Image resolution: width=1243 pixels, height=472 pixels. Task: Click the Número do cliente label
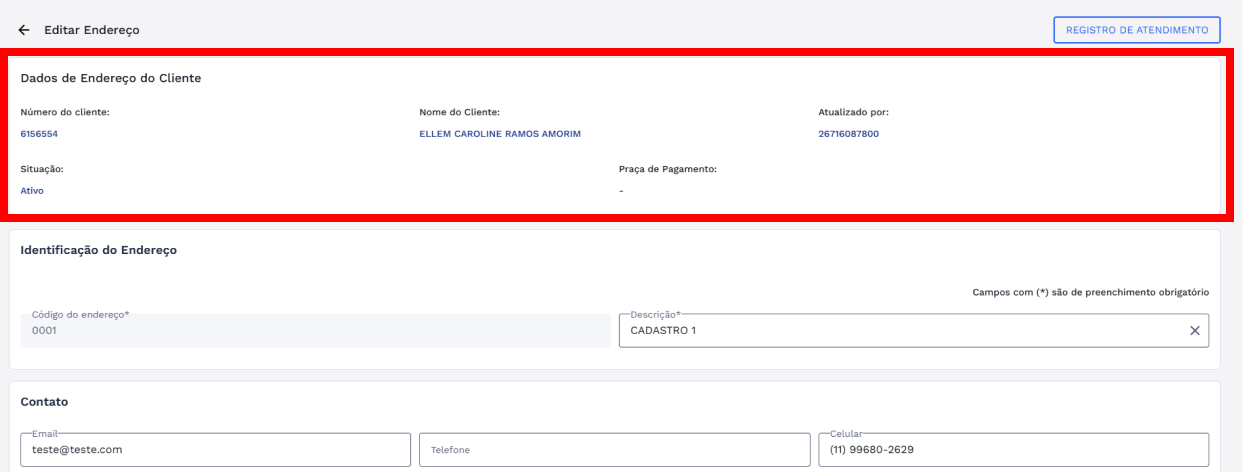(65, 112)
